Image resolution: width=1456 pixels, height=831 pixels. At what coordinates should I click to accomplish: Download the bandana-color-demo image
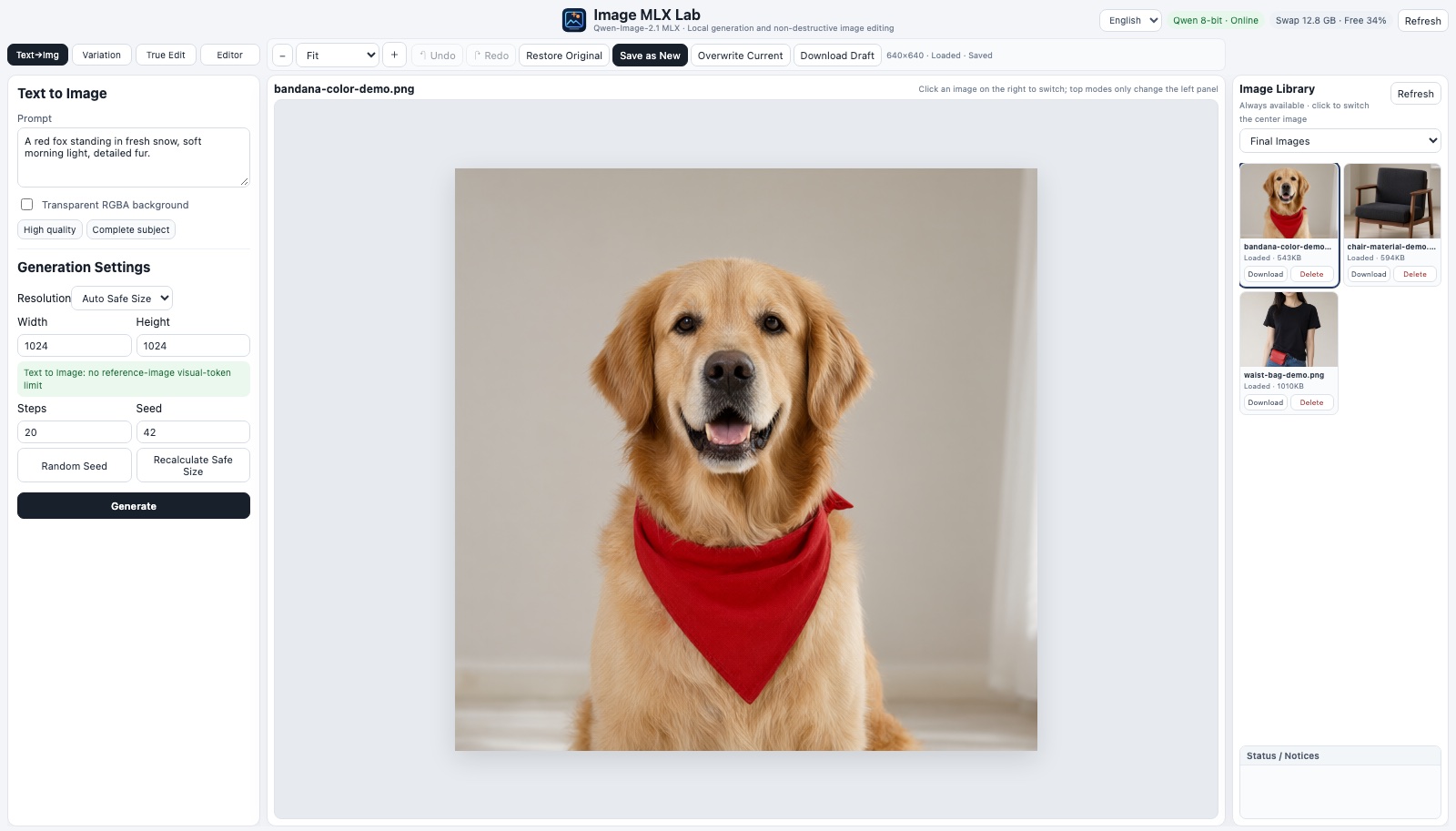click(x=1265, y=274)
